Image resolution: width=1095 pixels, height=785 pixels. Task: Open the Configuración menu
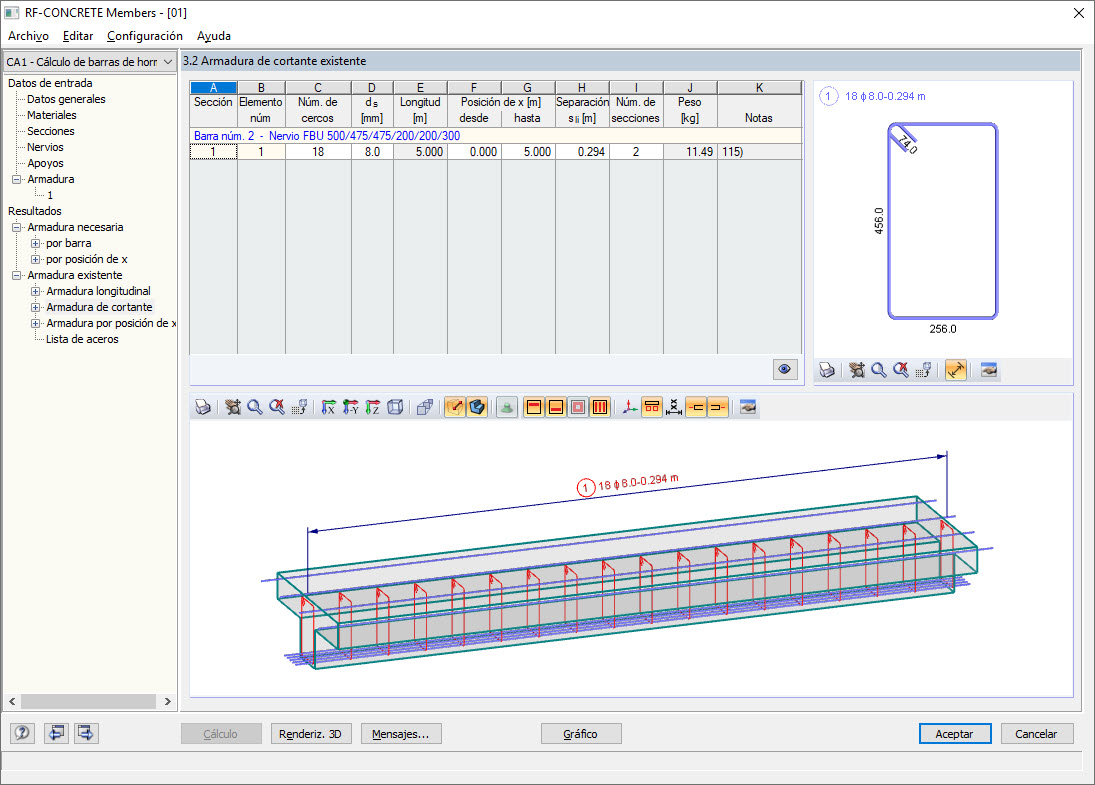tap(145, 36)
